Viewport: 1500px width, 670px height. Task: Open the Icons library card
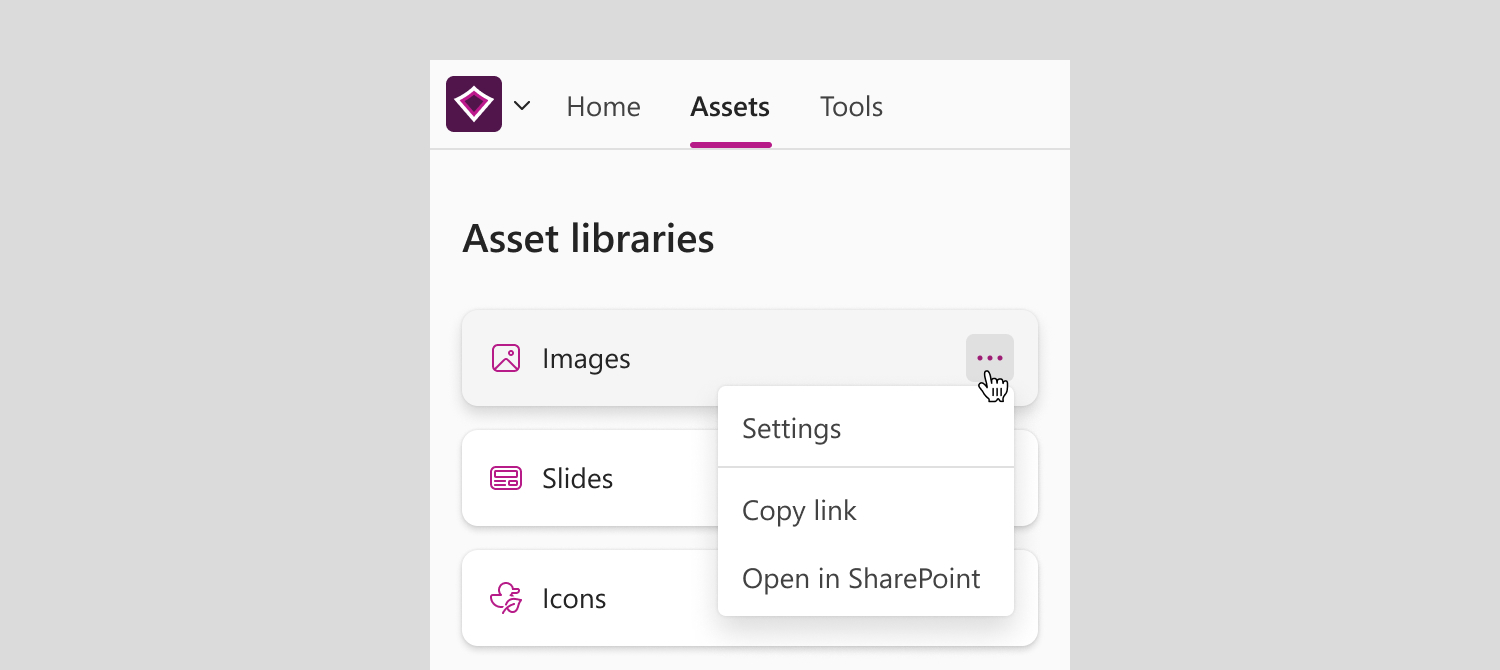[x=590, y=598]
